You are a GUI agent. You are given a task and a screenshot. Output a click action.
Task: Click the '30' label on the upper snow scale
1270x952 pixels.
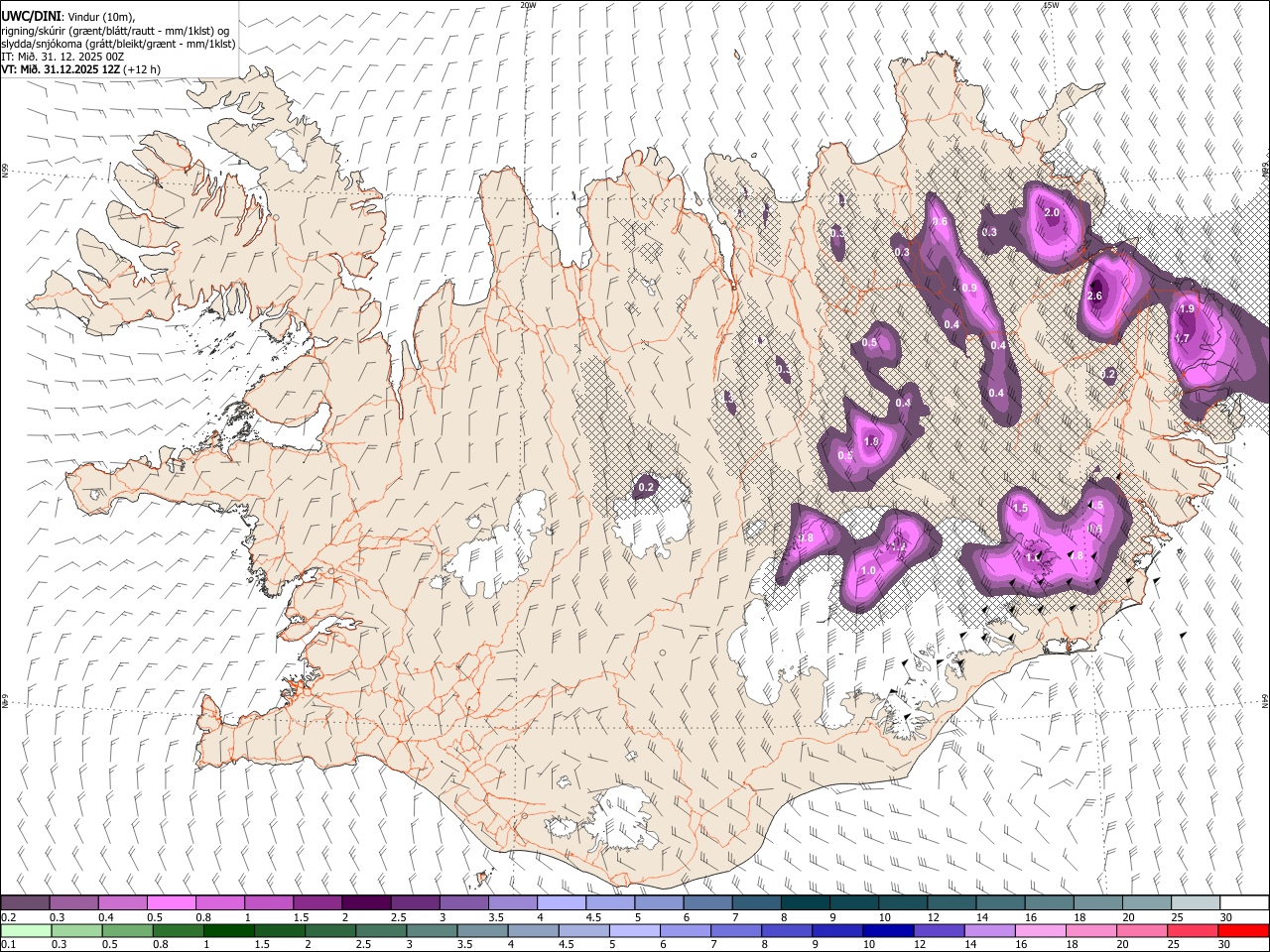[1226, 917]
